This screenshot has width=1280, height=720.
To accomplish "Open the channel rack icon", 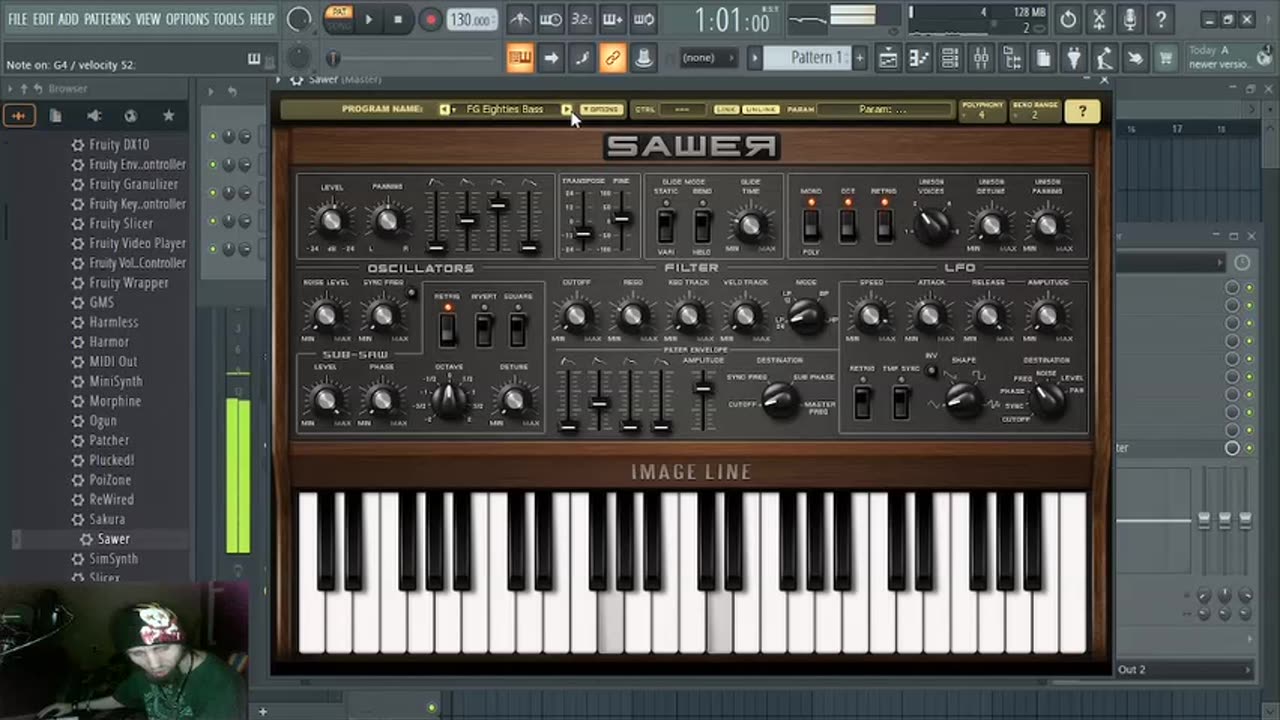I will point(950,59).
